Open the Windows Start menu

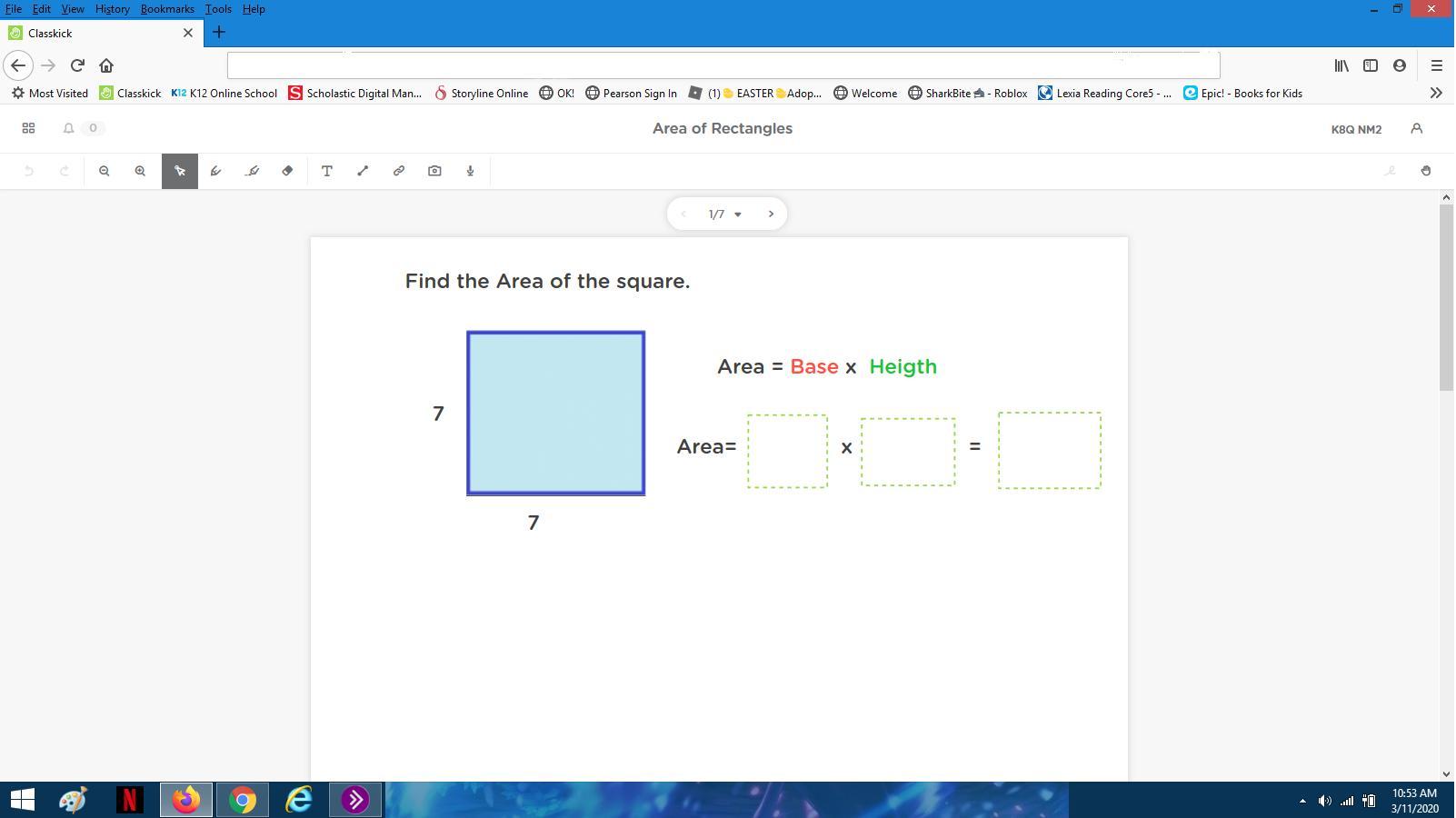(x=22, y=800)
